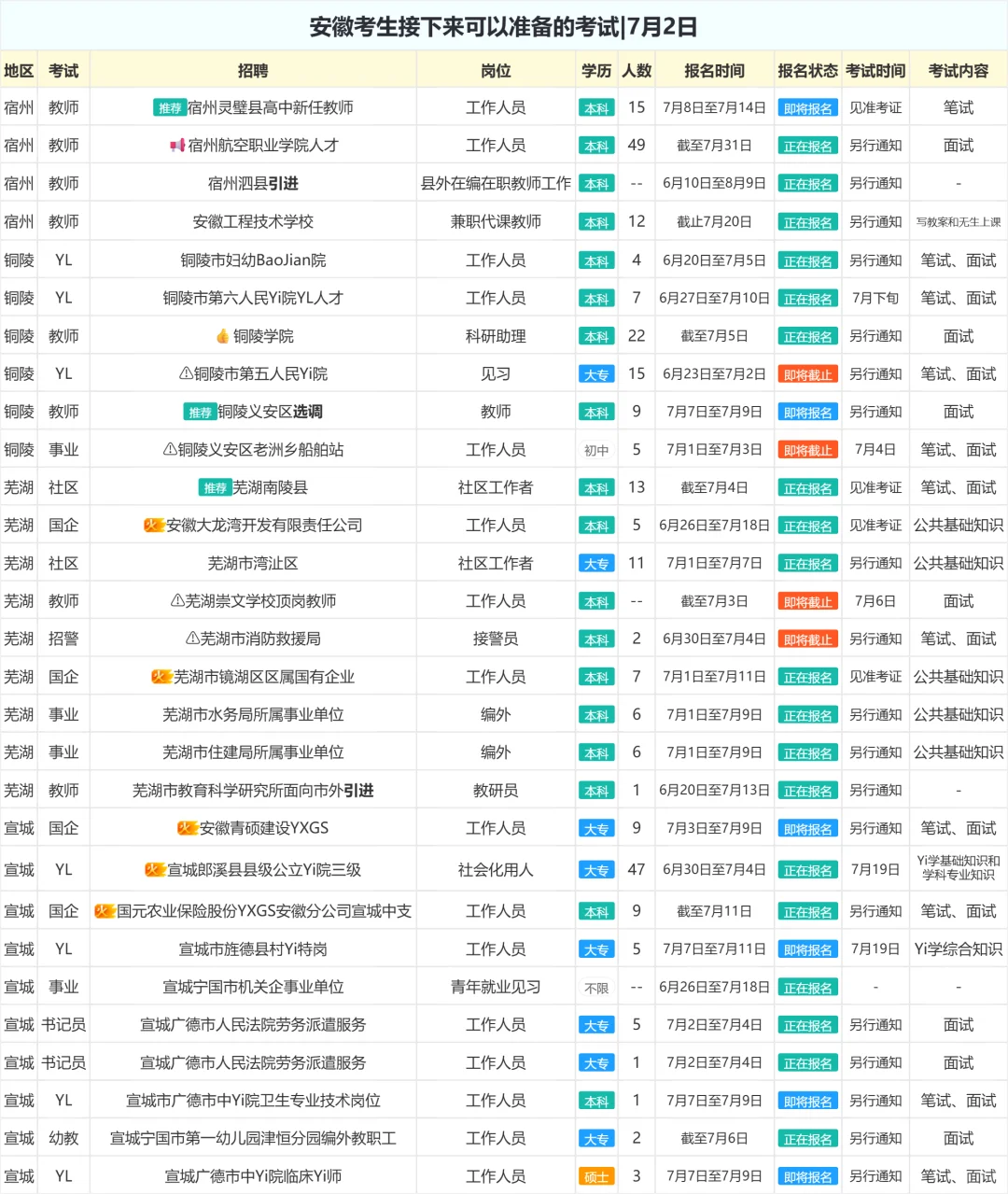Click the 教研员 position cell
Screen dimensions: 1008x1194
(x=496, y=791)
